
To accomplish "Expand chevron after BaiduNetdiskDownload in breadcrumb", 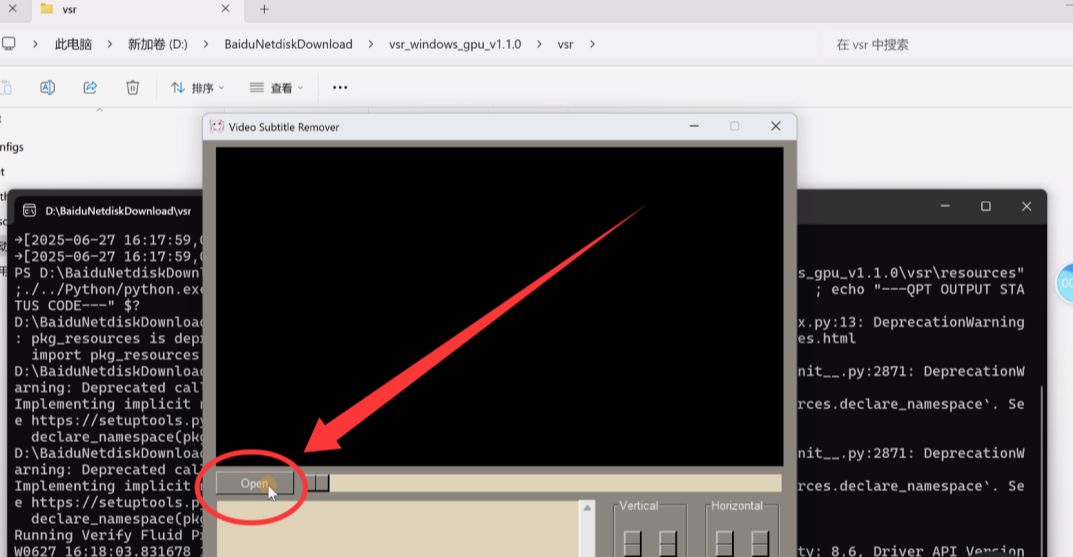I will 370,44.
